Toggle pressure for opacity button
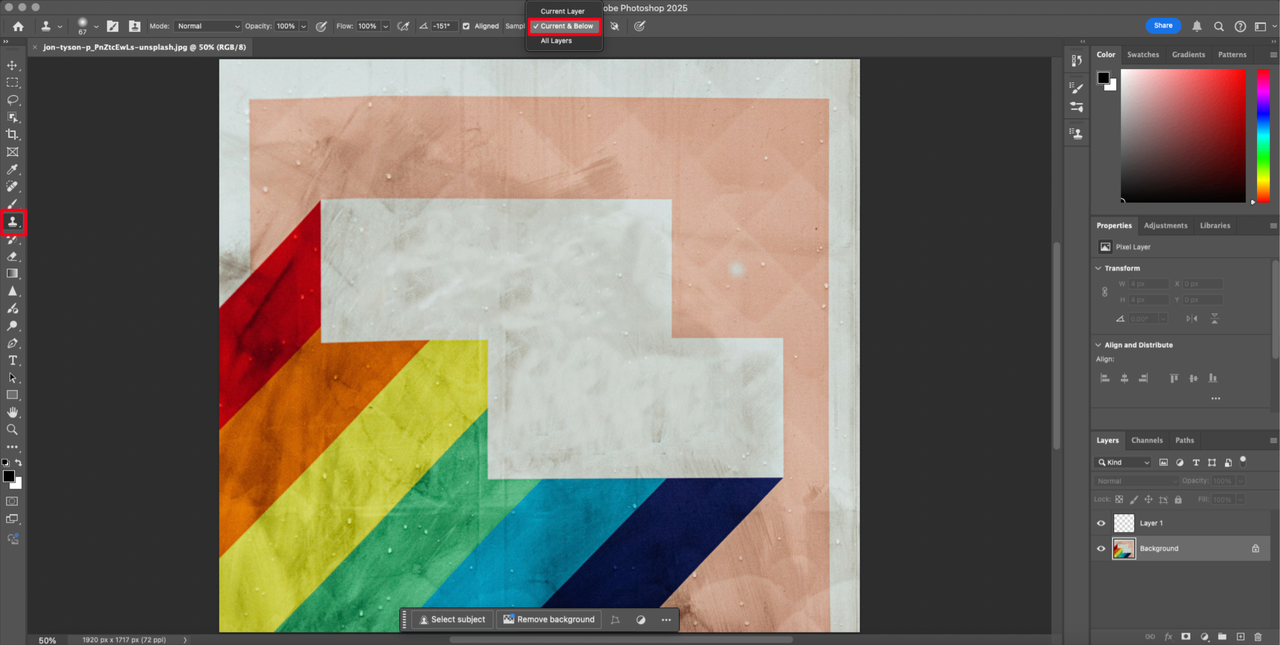The width and height of the screenshot is (1280, 645). 321,26
